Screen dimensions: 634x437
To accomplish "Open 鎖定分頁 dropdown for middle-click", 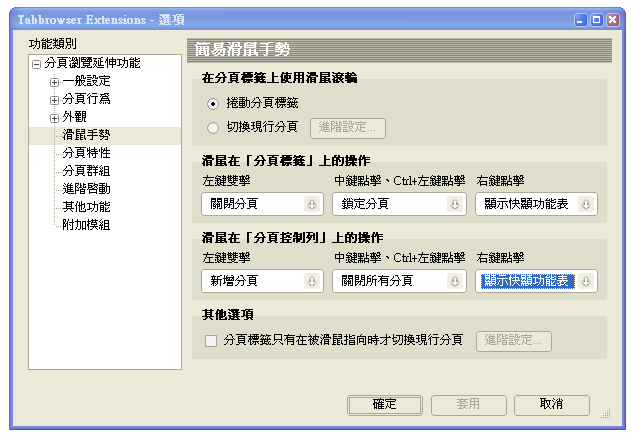I will pyautogui.click(x=399, y=204).
